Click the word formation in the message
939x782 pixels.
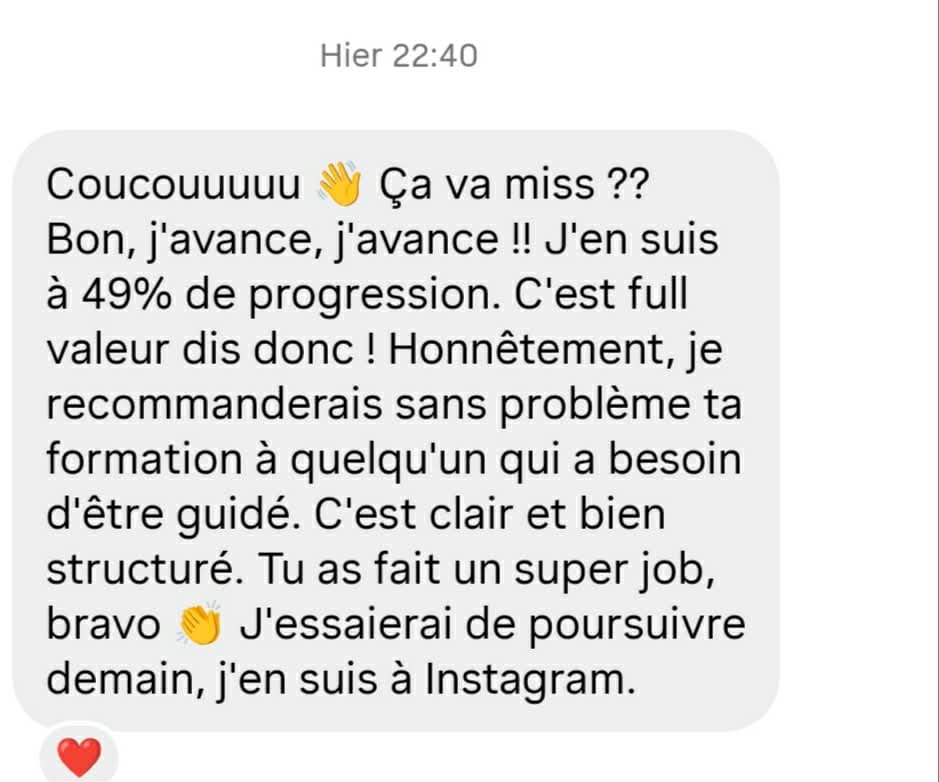point(144,459)
